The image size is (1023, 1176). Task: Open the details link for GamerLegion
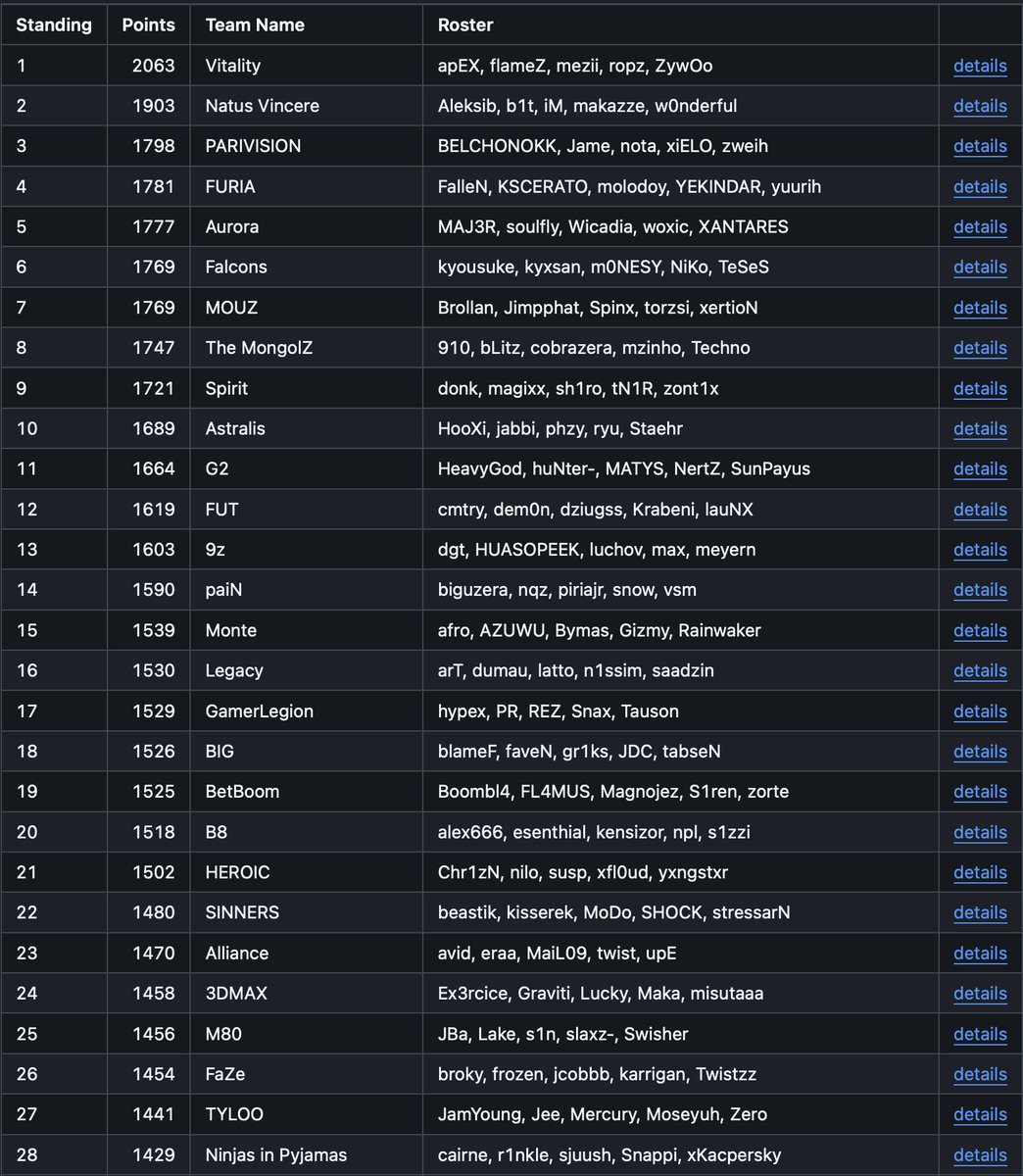[x=980, y=711]
